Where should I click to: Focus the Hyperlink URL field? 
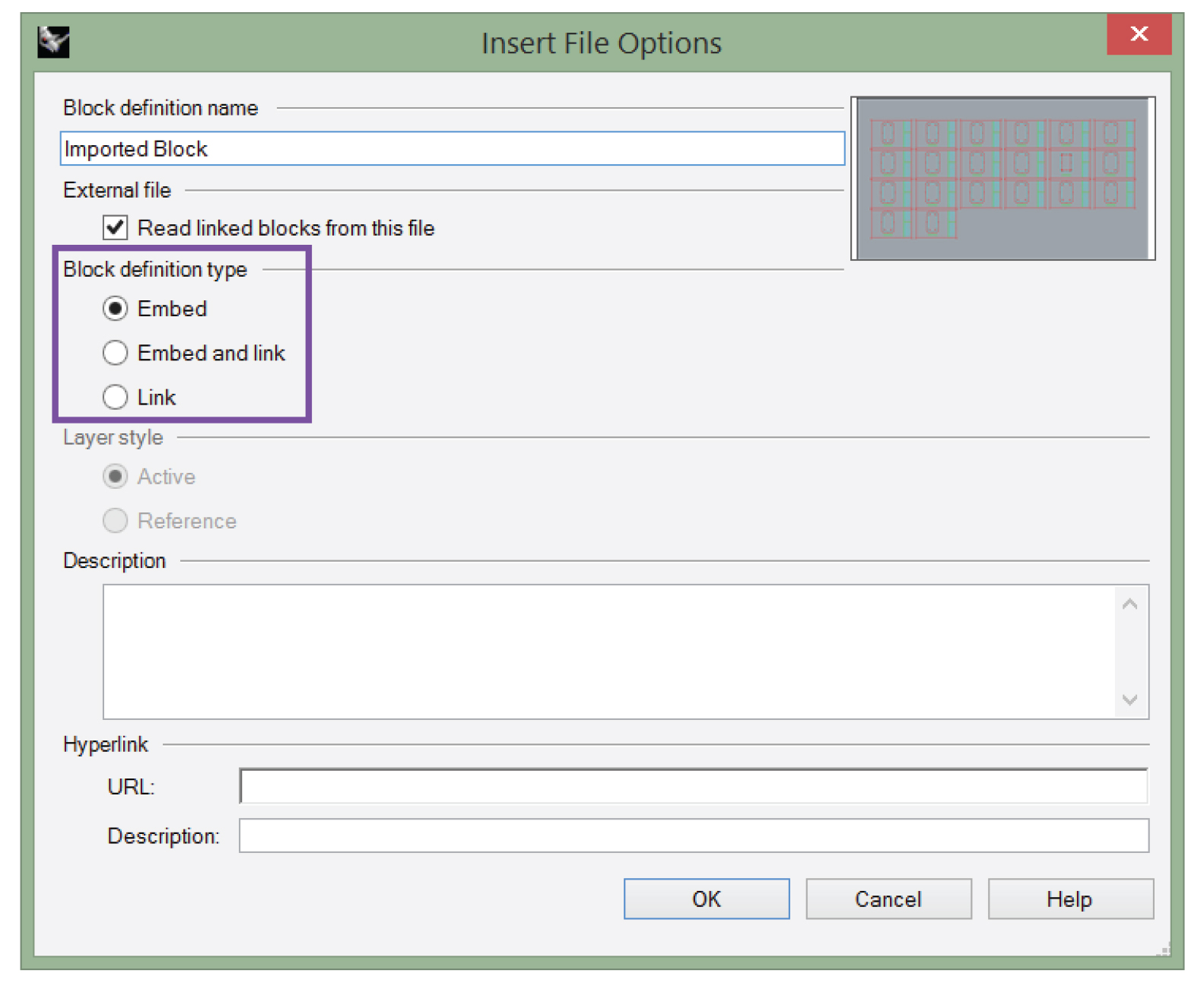tap(693, 786)
